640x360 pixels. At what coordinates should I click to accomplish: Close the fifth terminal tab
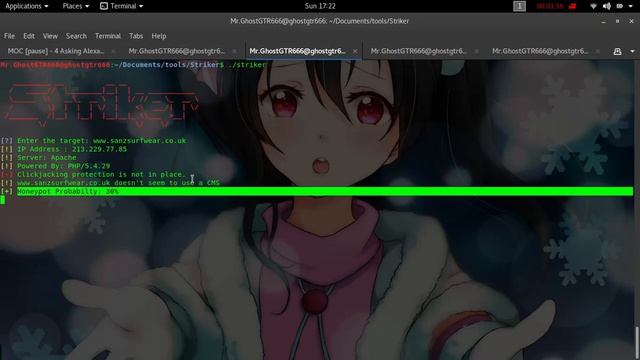[598, 51]
